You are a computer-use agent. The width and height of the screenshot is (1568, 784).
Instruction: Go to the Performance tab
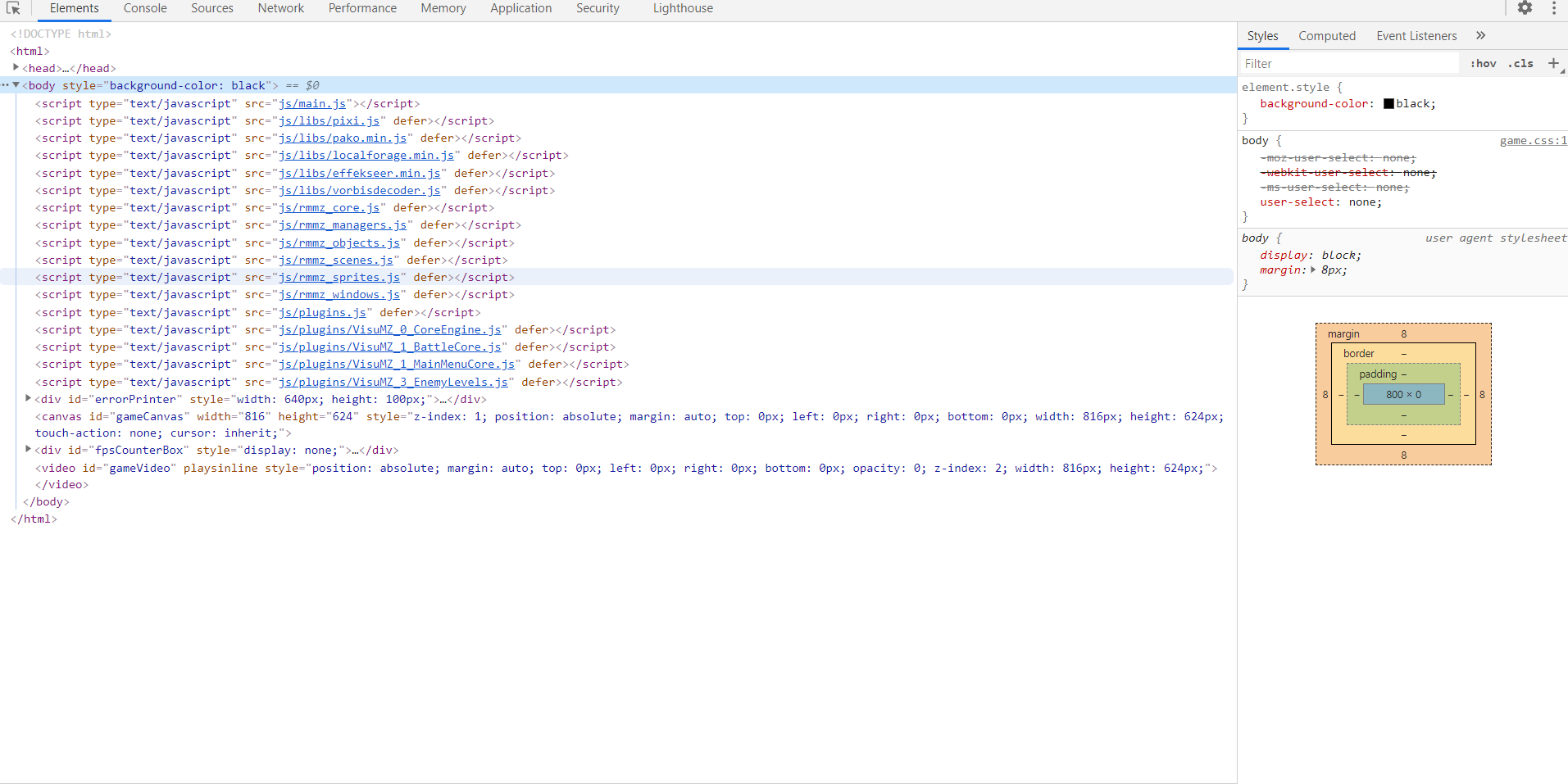pyautogui.click(x=362, y=8)
